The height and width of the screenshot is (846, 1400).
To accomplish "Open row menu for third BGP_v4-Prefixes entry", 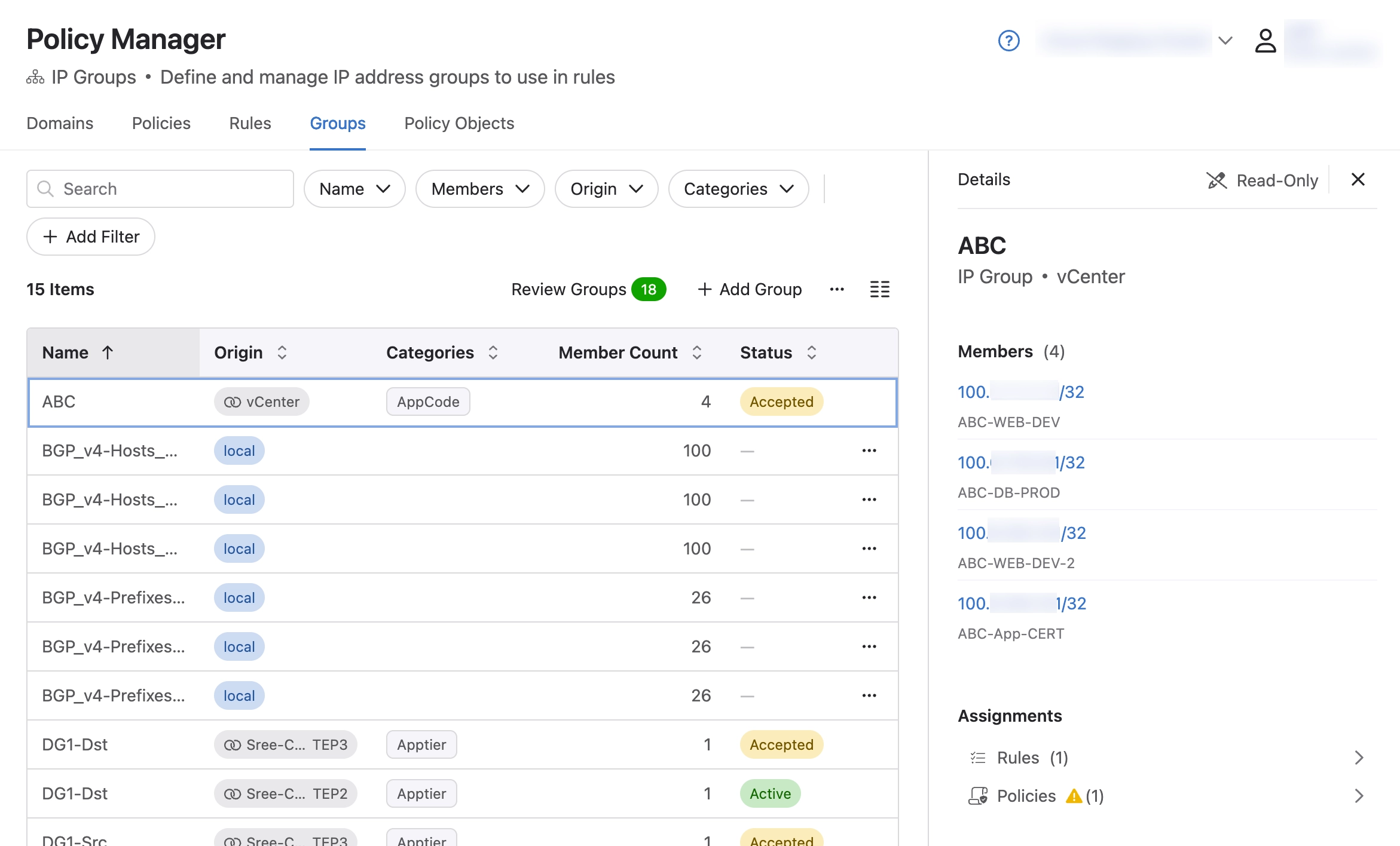I will click(869, 695).
